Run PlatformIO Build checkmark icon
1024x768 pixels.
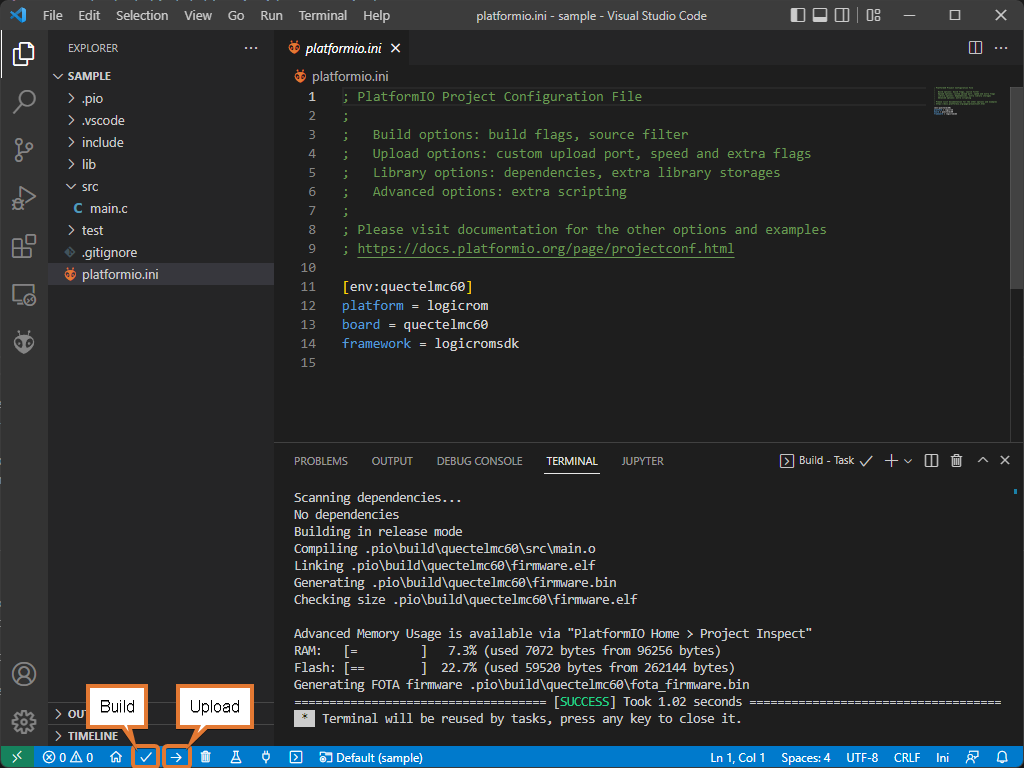coord(146,758)
